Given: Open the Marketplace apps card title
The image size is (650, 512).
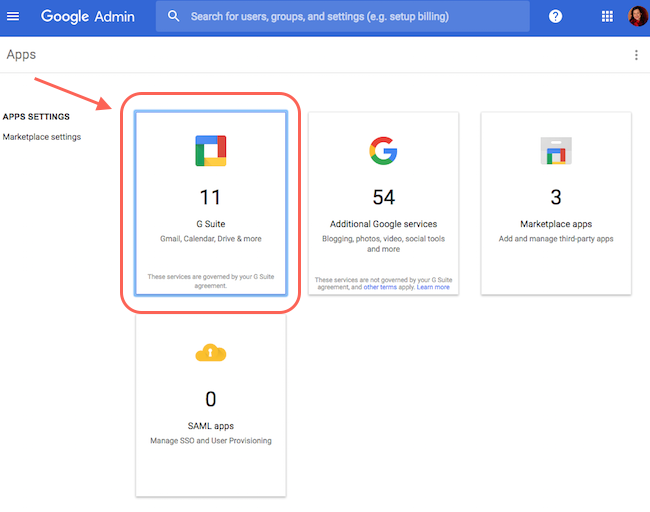Looking at the screenshot, I should point(556,224).
